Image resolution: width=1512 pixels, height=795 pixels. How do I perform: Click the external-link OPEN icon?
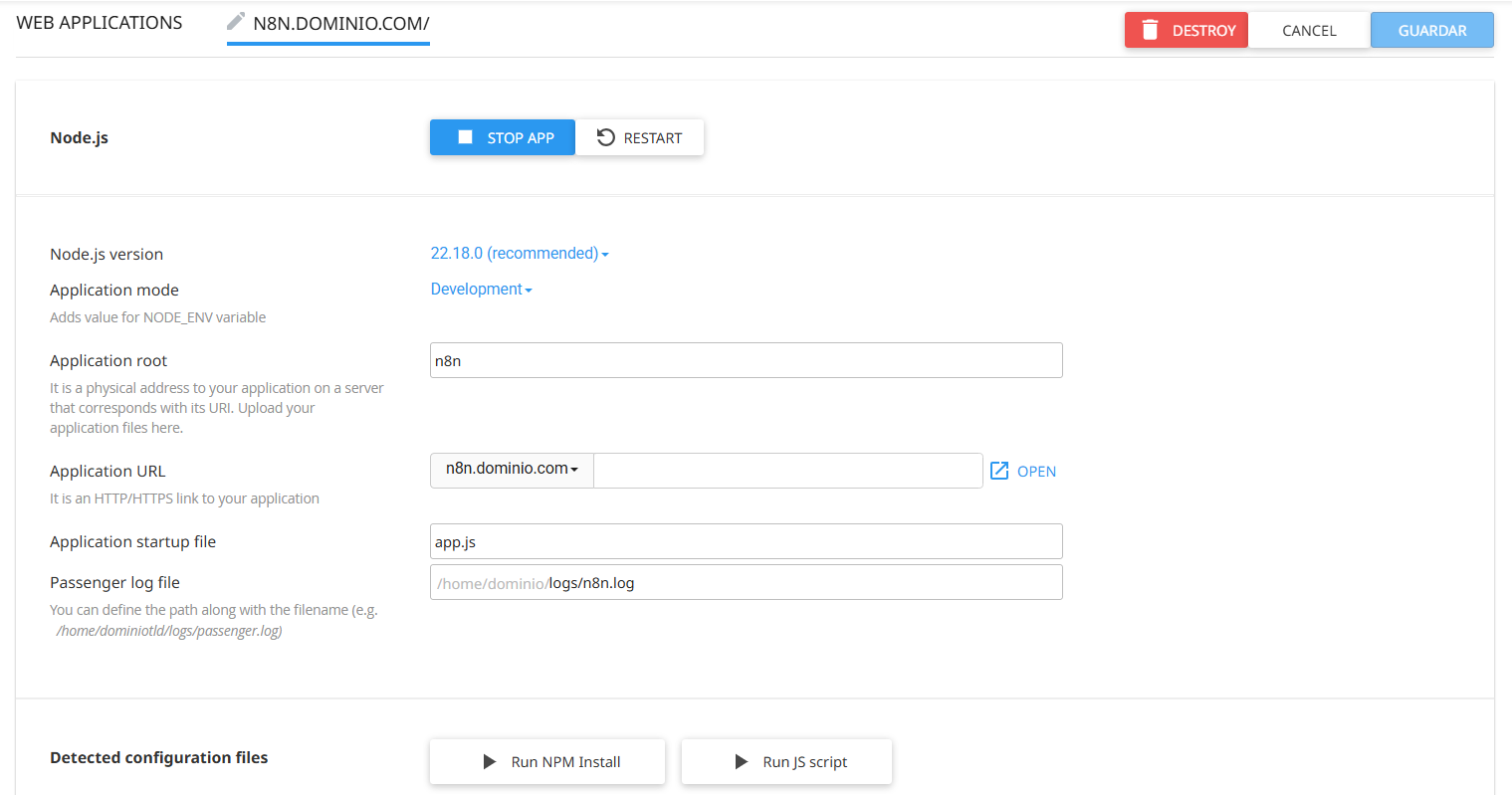click(998, 470)
